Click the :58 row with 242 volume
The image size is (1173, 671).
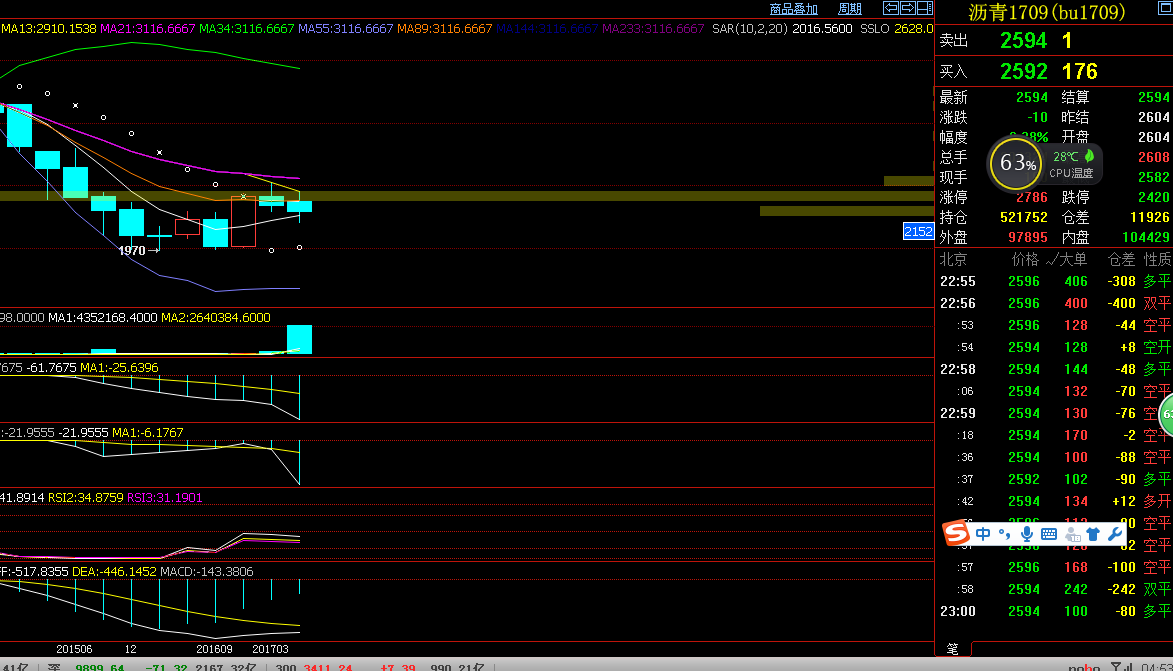1054,589
